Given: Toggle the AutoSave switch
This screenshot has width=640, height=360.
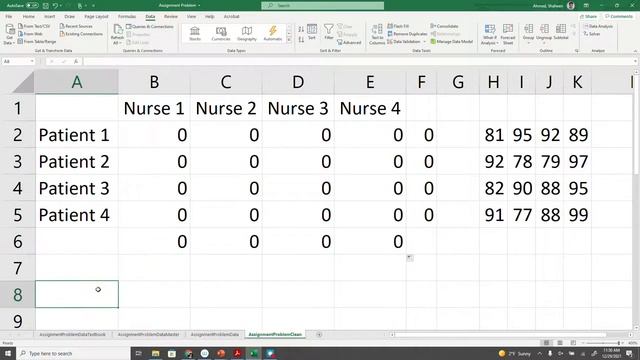Looking at the screenshot, I should (x=32, y=6).
